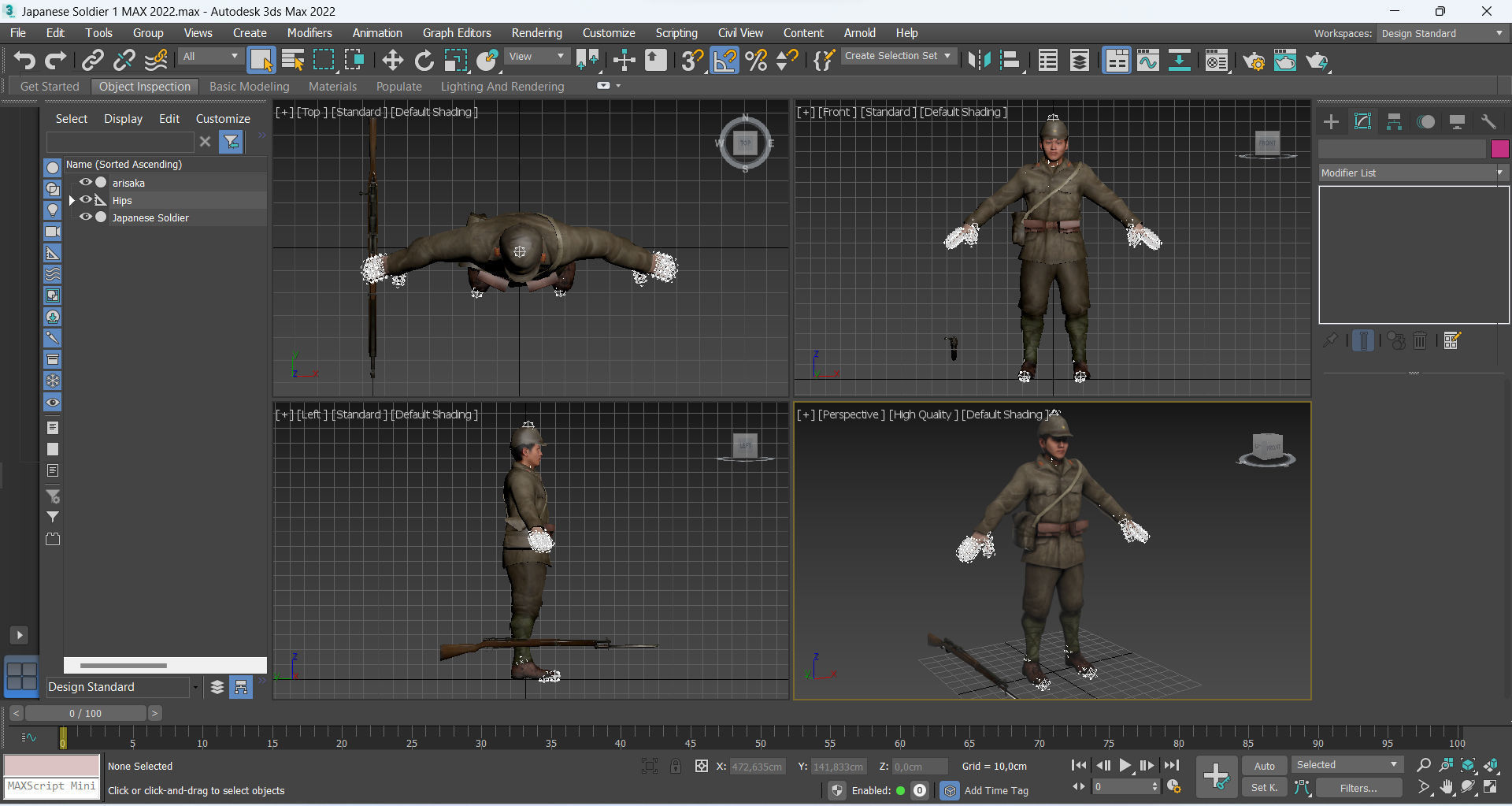Hide the Hips object
This screenshot has width=1512, height=806.
[x=86, y=200]
